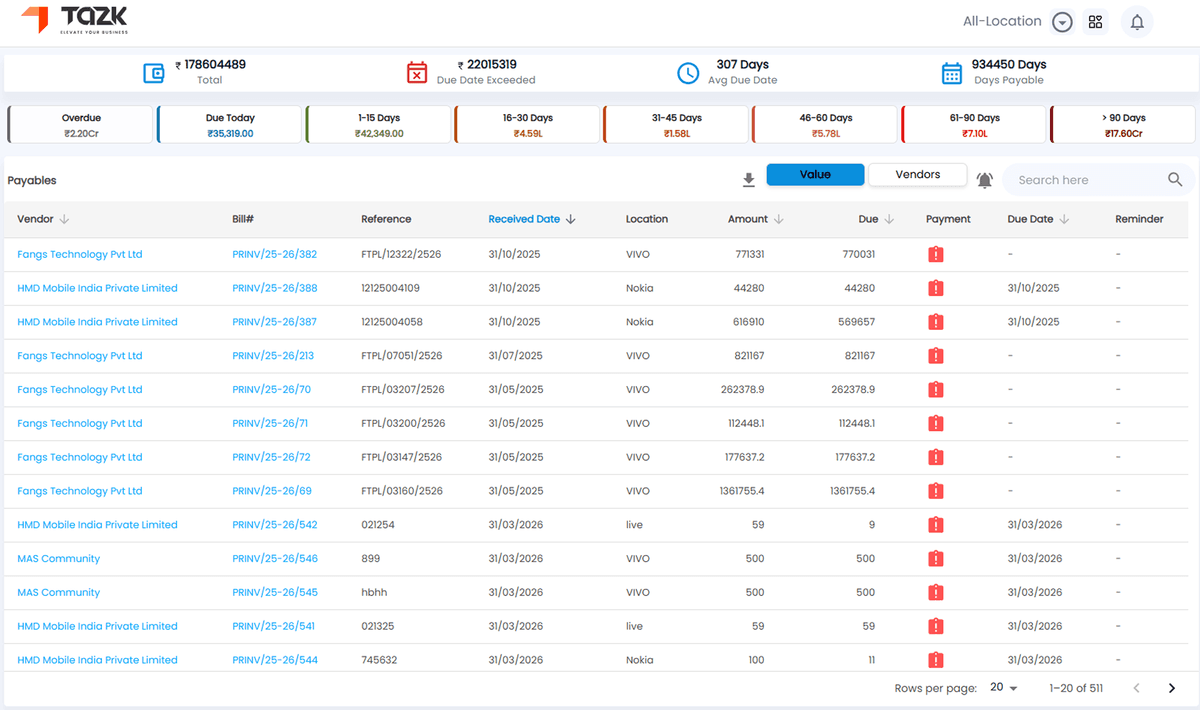Click the Due Date Exceeded calendar icon
1200x710 pixels.
coord(417,73)
